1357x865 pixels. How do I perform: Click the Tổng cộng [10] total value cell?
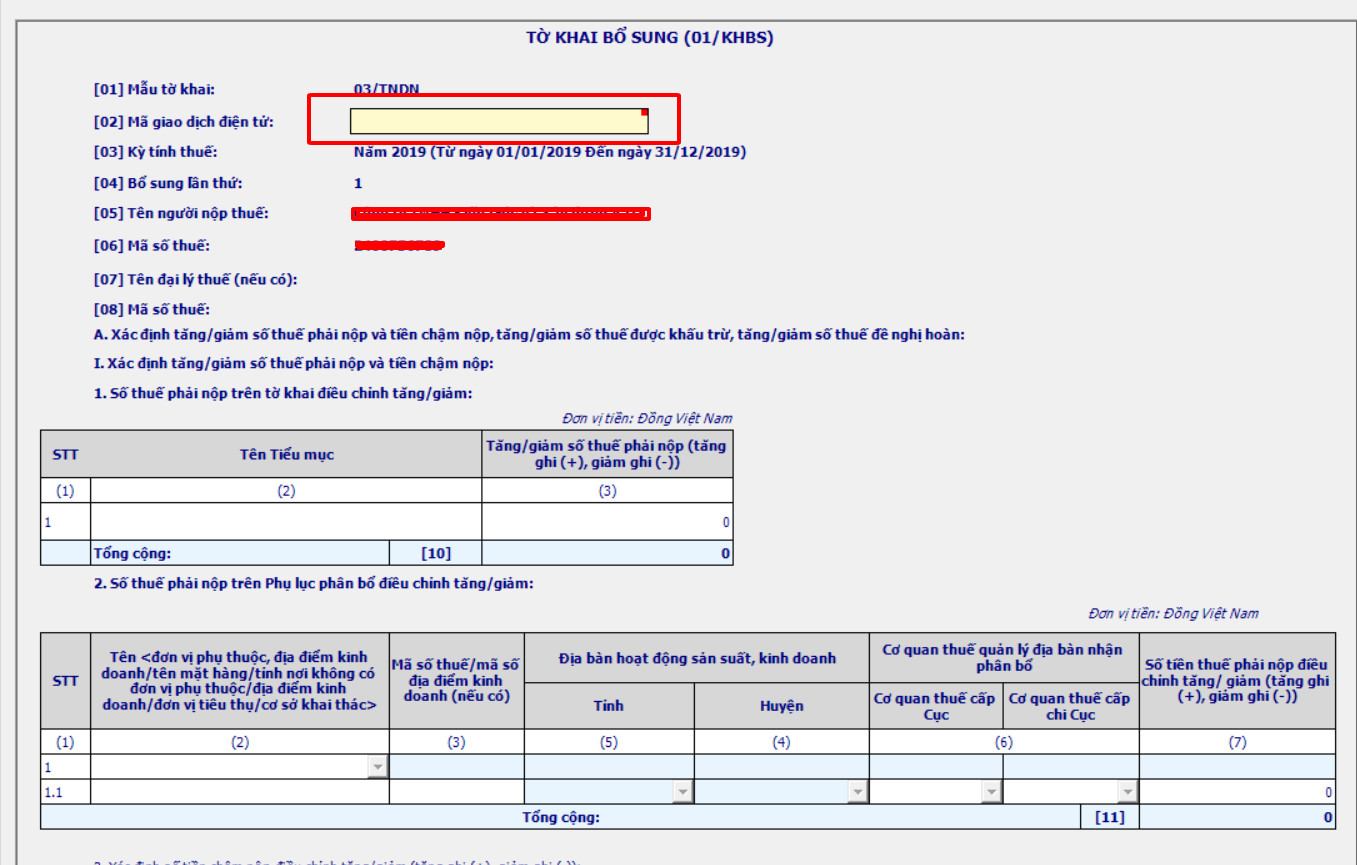607,553
